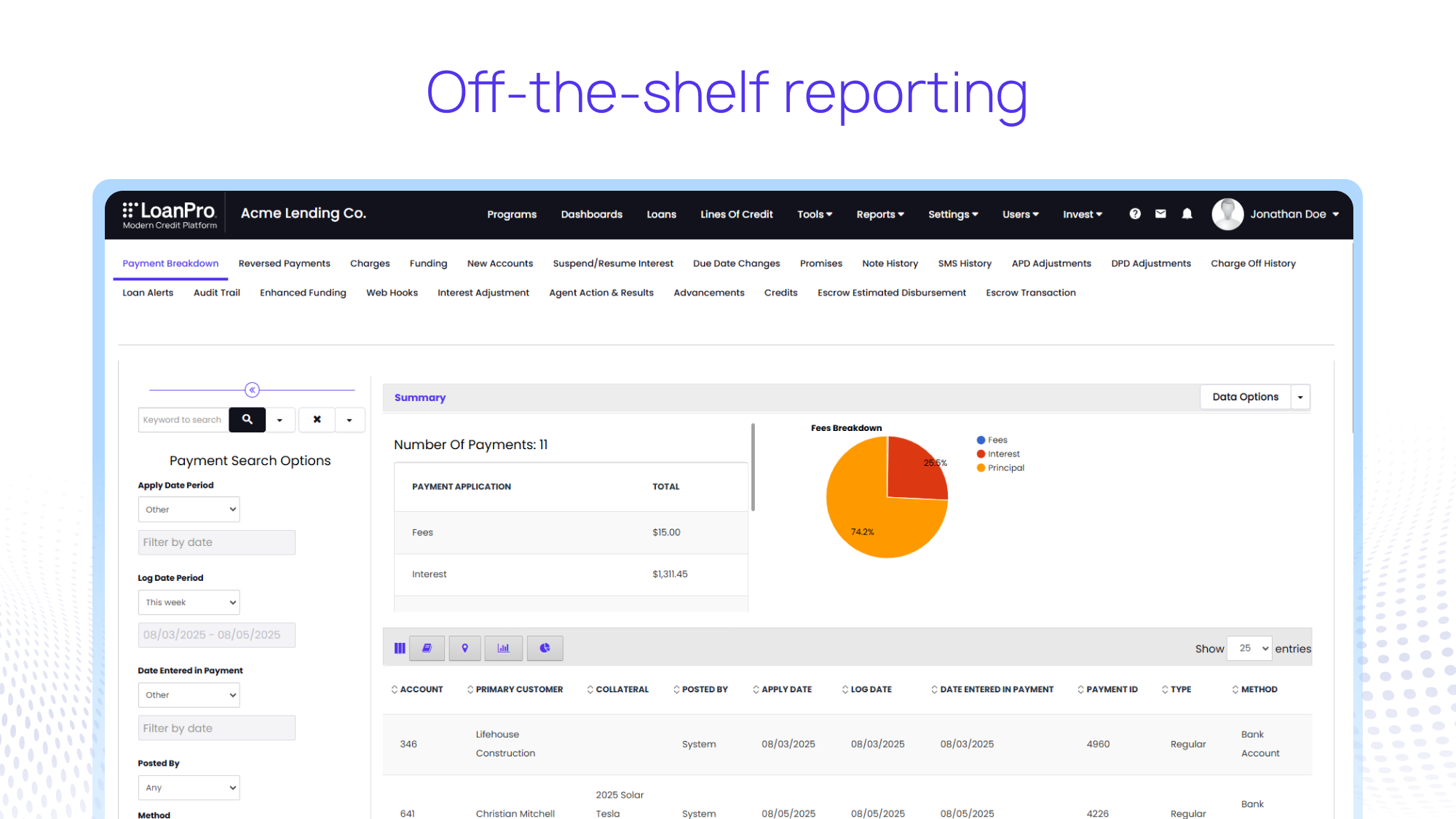Open the Log Date Period dropdown
Viewport: 1456px width, 819px height.
189,602
